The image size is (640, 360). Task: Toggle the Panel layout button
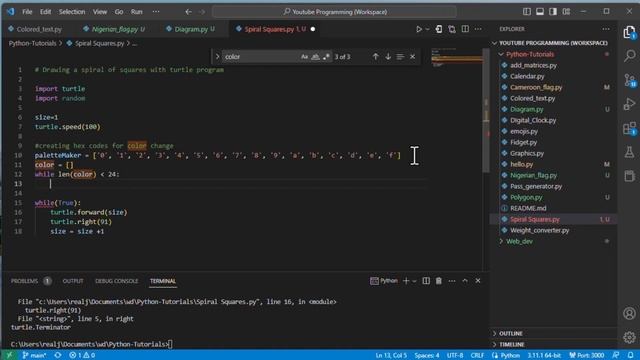(540, 11)
